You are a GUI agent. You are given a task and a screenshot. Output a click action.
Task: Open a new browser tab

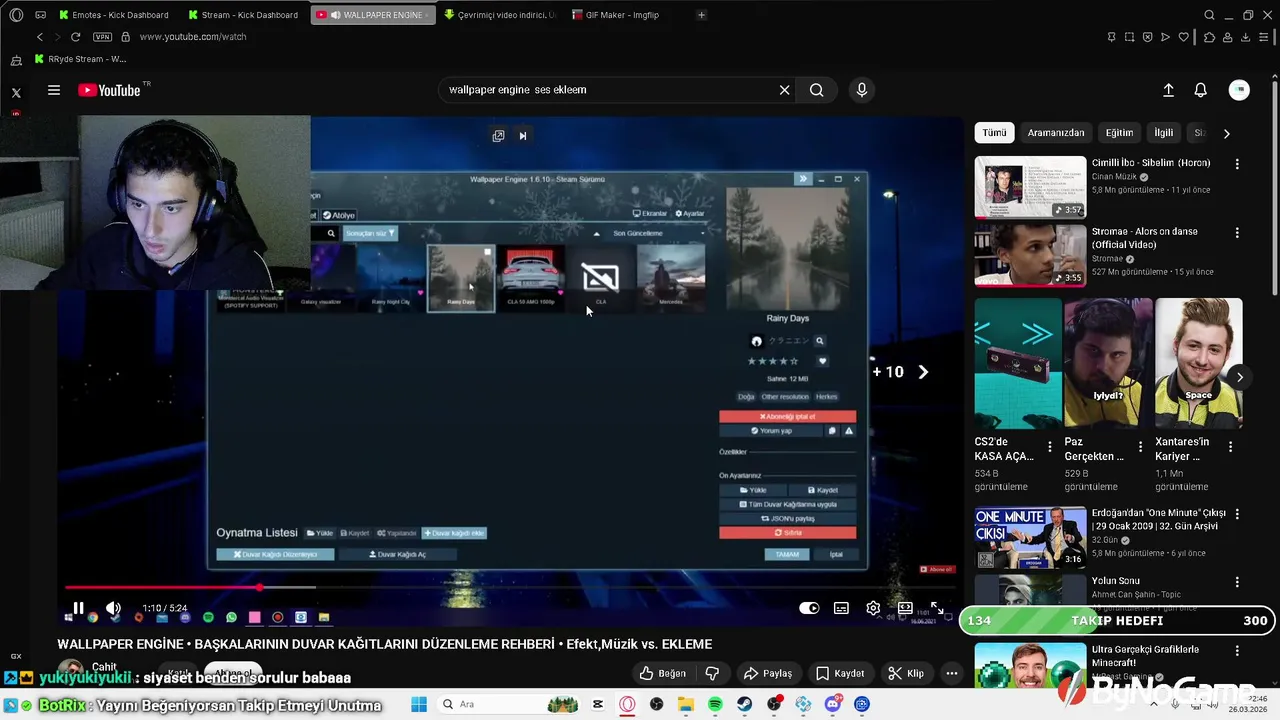coord(701,15)
